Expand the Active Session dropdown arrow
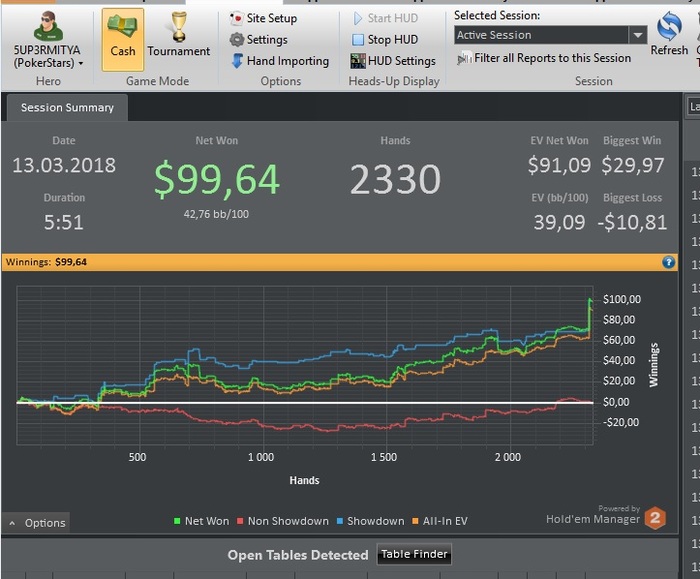Viewport: 700px width, 579px height. (638, 35)
